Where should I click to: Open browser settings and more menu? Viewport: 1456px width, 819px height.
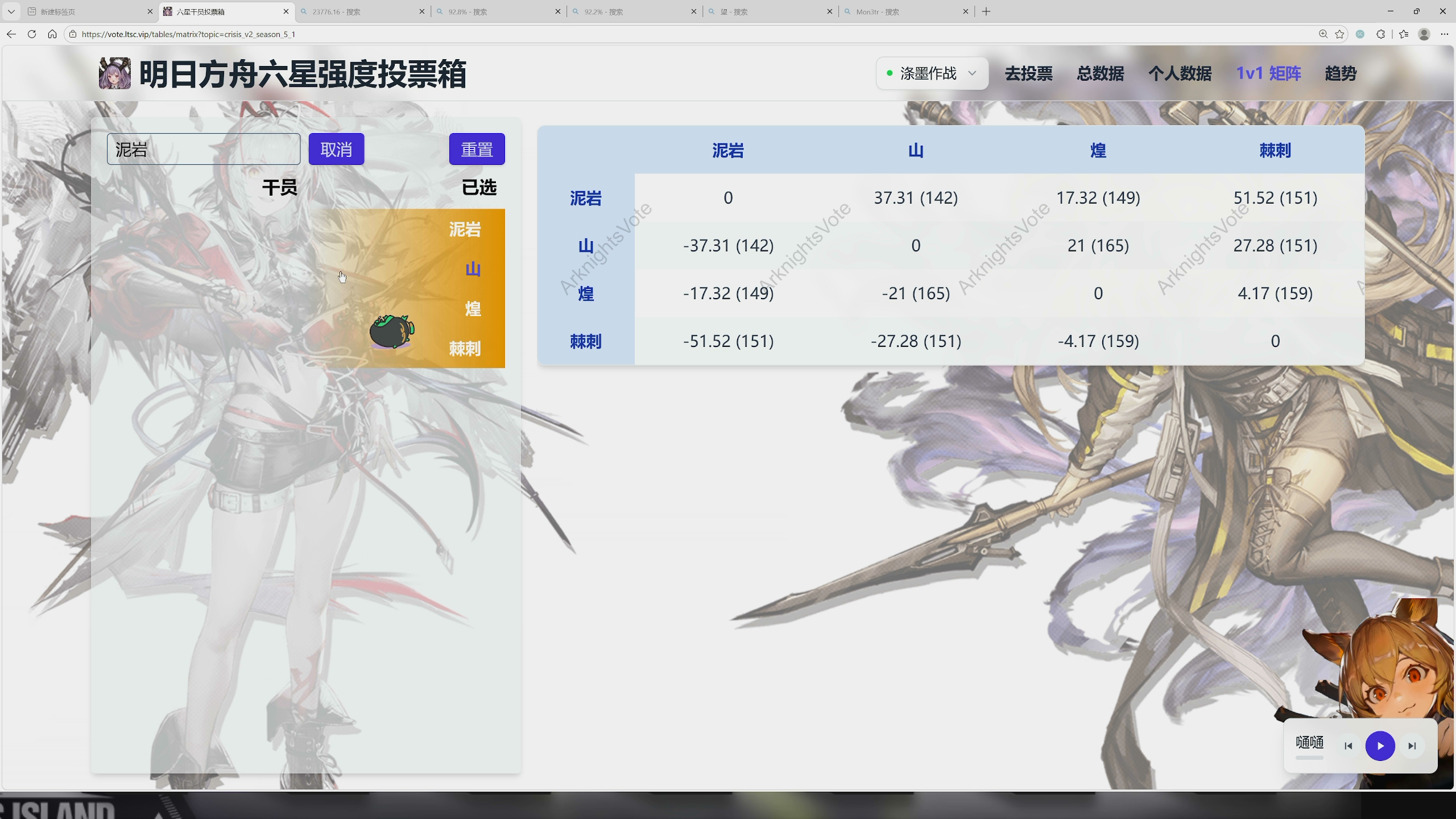[x=1444, y=34]
